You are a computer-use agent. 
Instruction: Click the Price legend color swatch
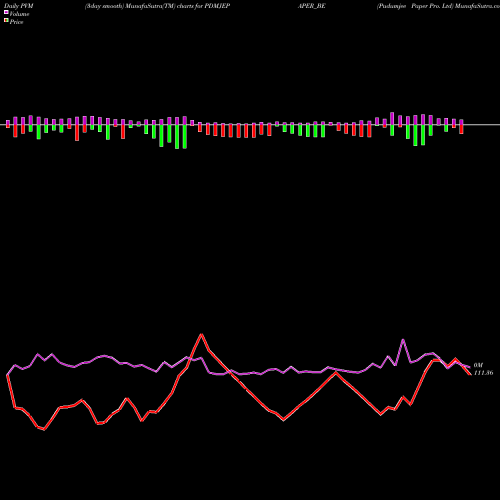pyautogui.click(x=6, y=21)
